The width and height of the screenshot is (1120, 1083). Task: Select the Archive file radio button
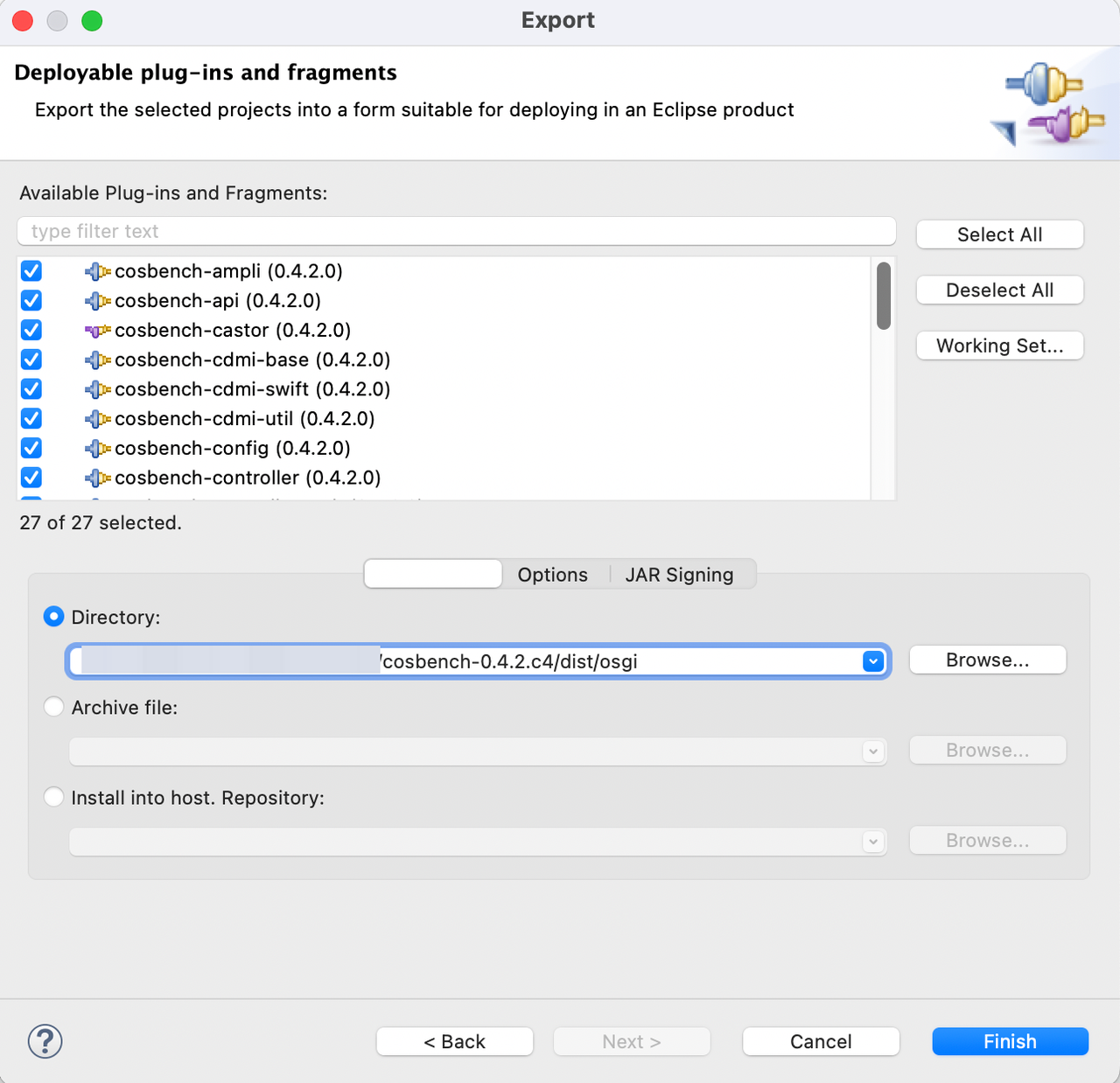[54, 707]
